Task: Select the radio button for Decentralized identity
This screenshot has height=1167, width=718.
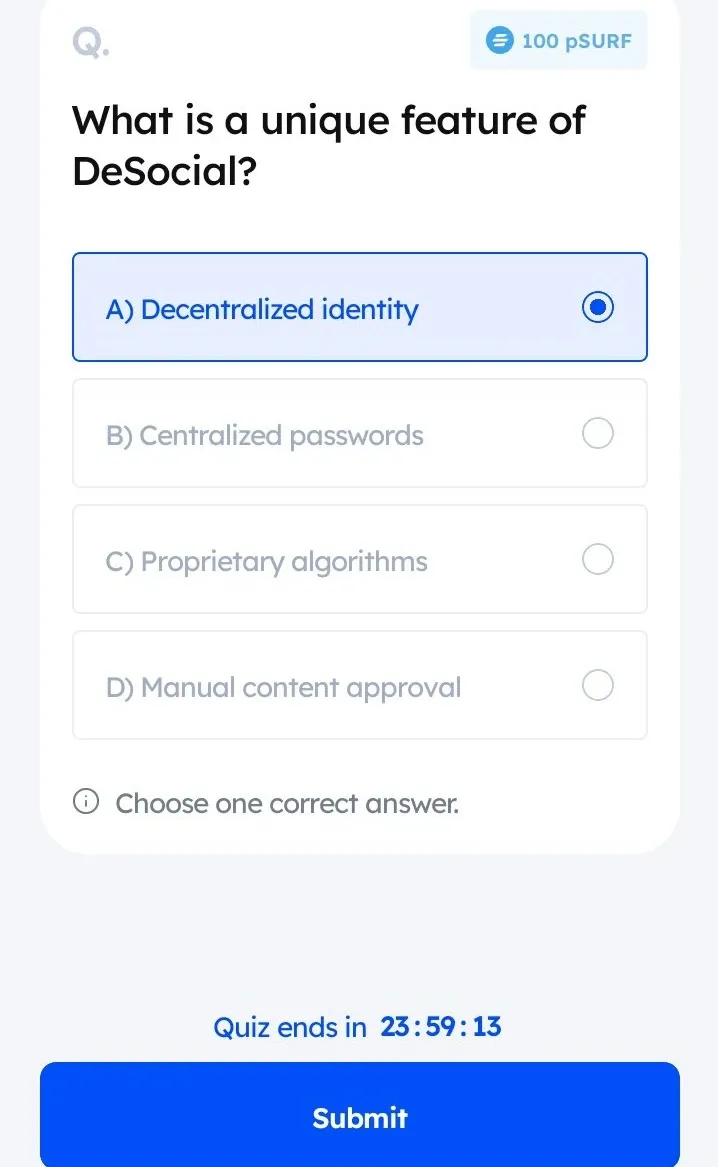Action: coord(597,308)
